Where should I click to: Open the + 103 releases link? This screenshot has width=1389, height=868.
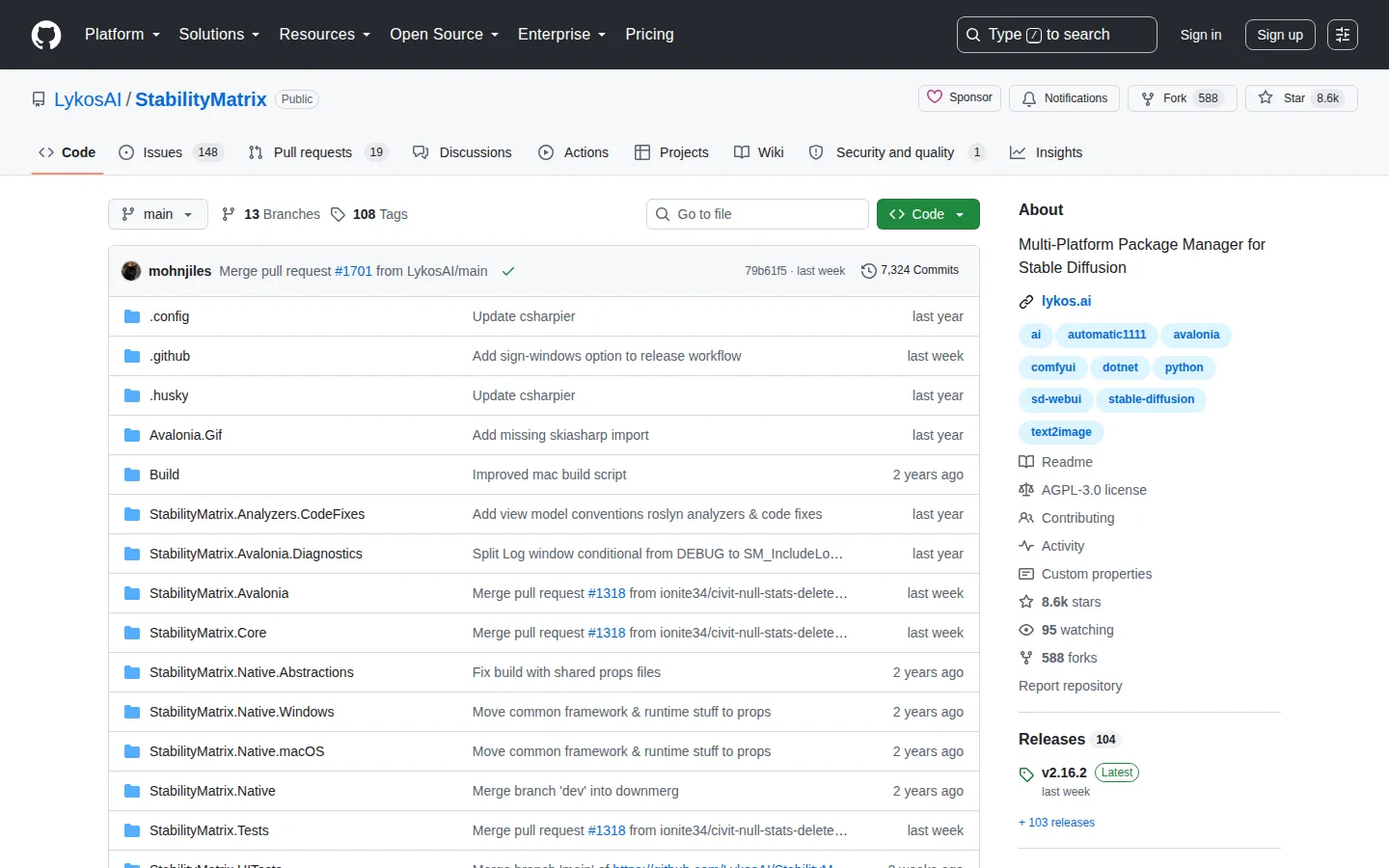[x=1056, y=823]
